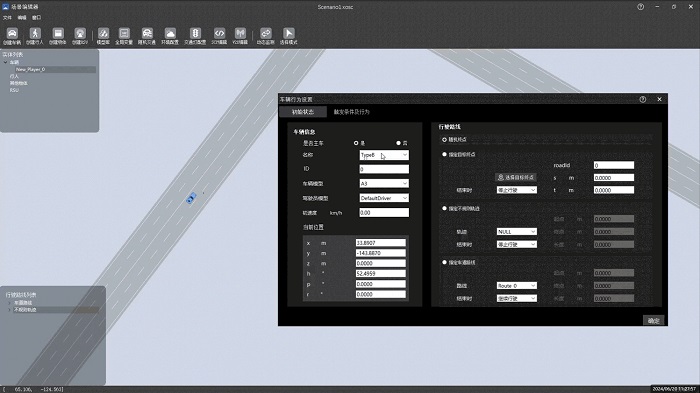700x393 pixels.
Task: Select the 是 main vehicle radio button
Action: [356, 143]
